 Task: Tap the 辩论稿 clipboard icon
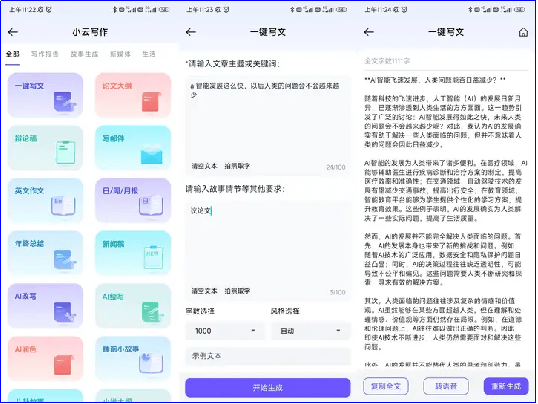[66, 152]
